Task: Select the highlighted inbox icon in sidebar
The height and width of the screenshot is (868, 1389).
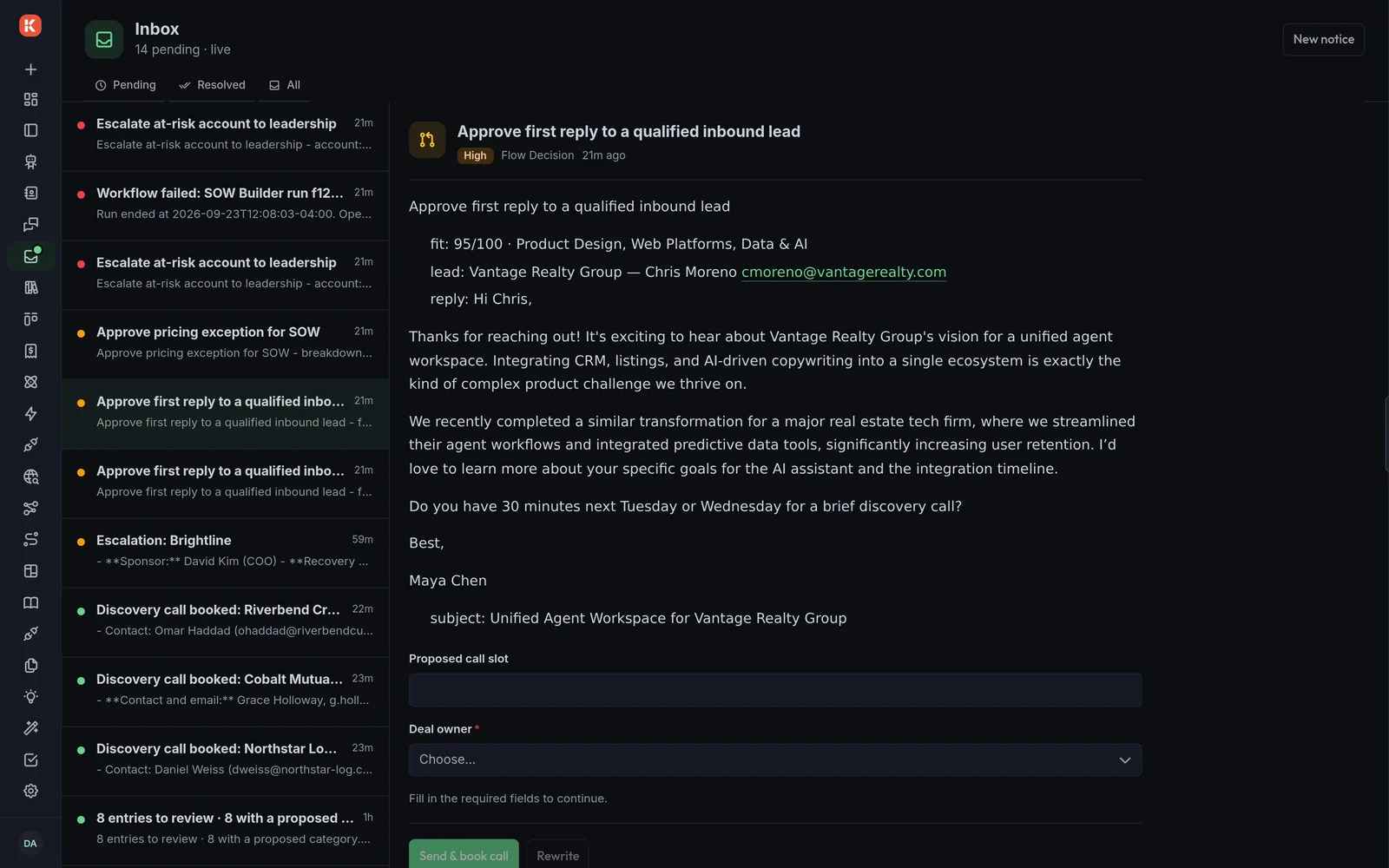Action: tap(30, 256)
